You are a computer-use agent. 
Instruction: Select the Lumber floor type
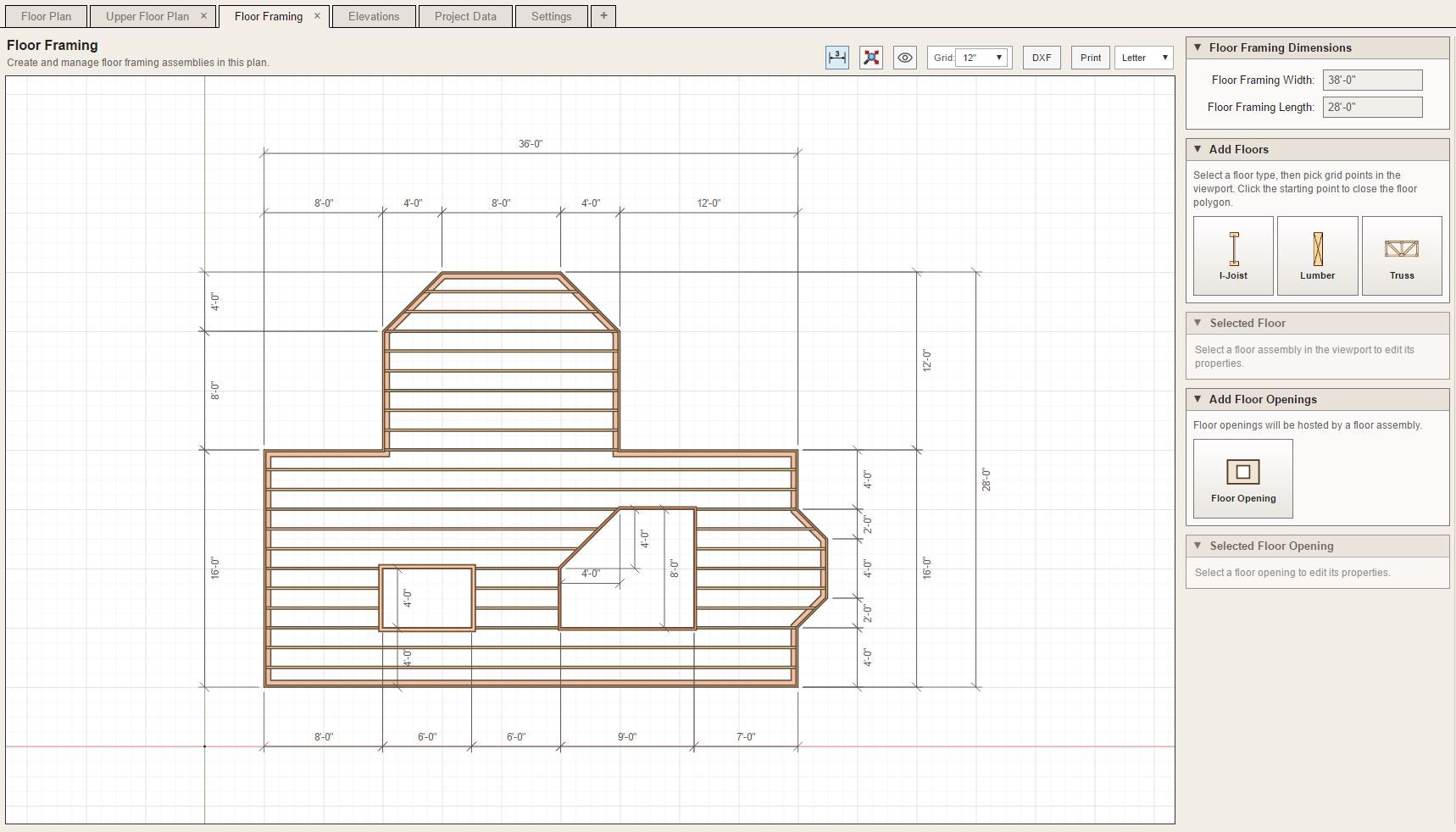click(x=1317, y=256)
